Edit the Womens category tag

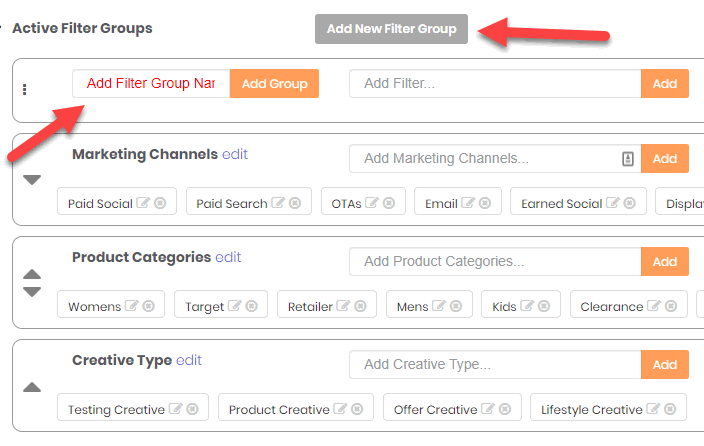[131, 306]
